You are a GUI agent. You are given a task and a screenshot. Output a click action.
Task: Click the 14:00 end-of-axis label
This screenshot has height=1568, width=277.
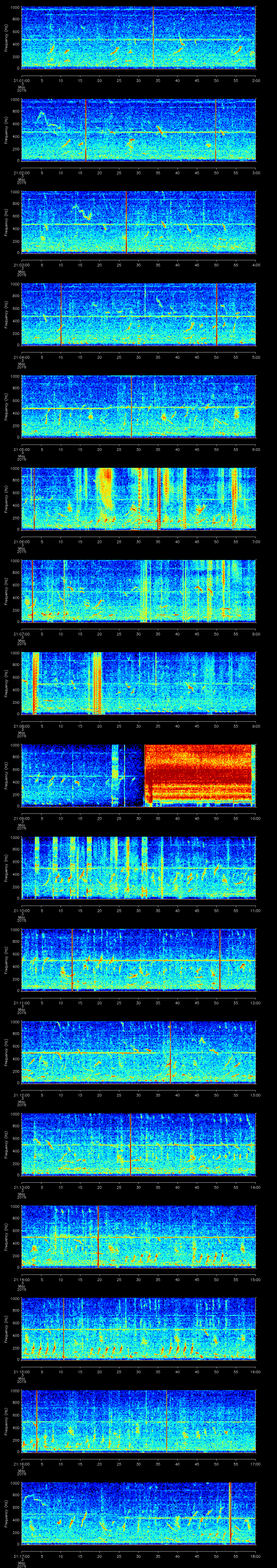(255, 1186)
